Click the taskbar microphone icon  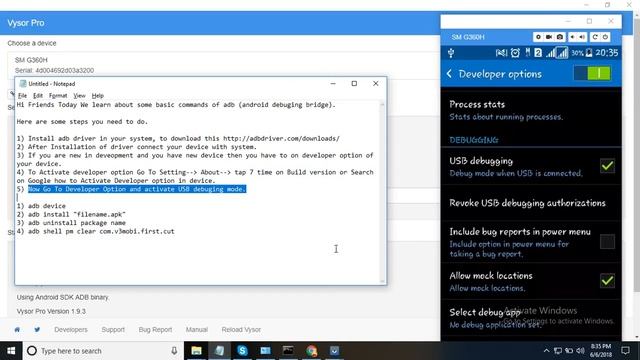coord(174,351)
